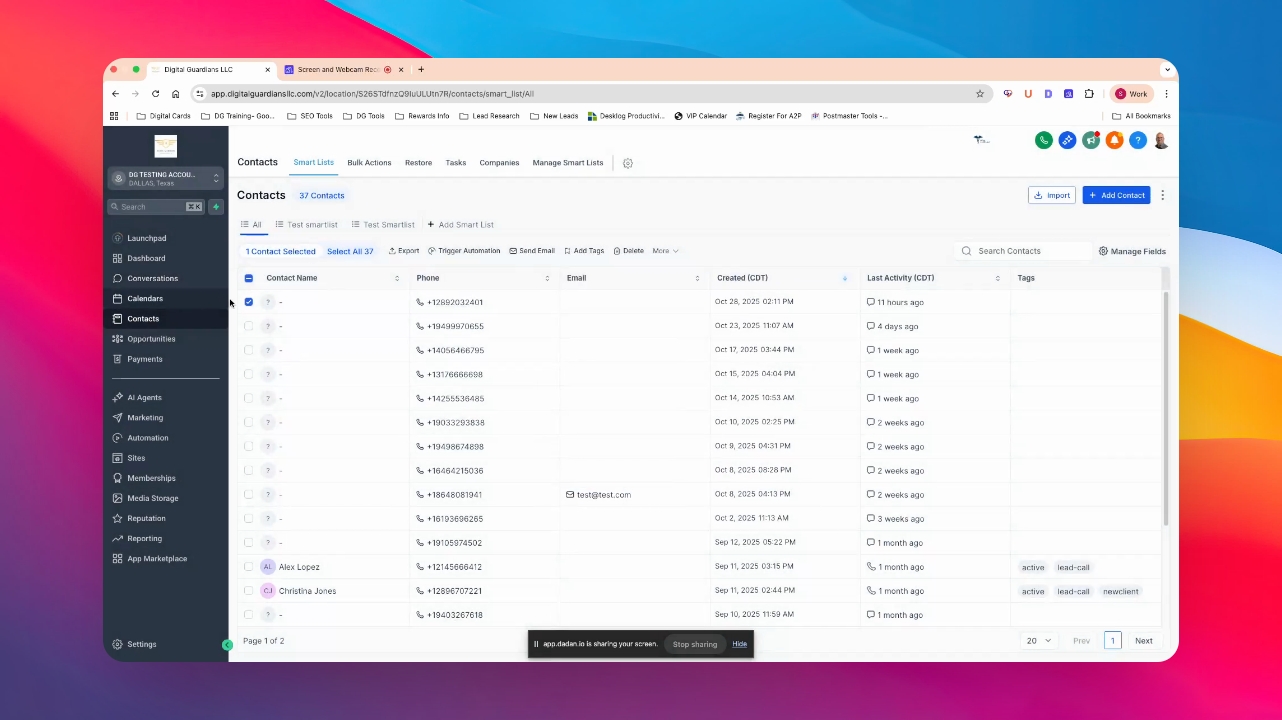Open the megaphone announcements icon

coord(1091,140)
